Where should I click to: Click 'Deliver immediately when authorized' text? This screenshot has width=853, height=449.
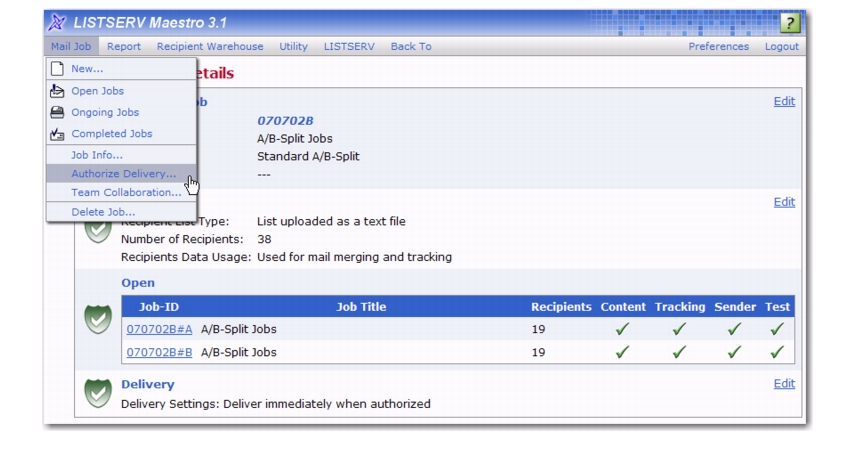click(x=327, y=404)
